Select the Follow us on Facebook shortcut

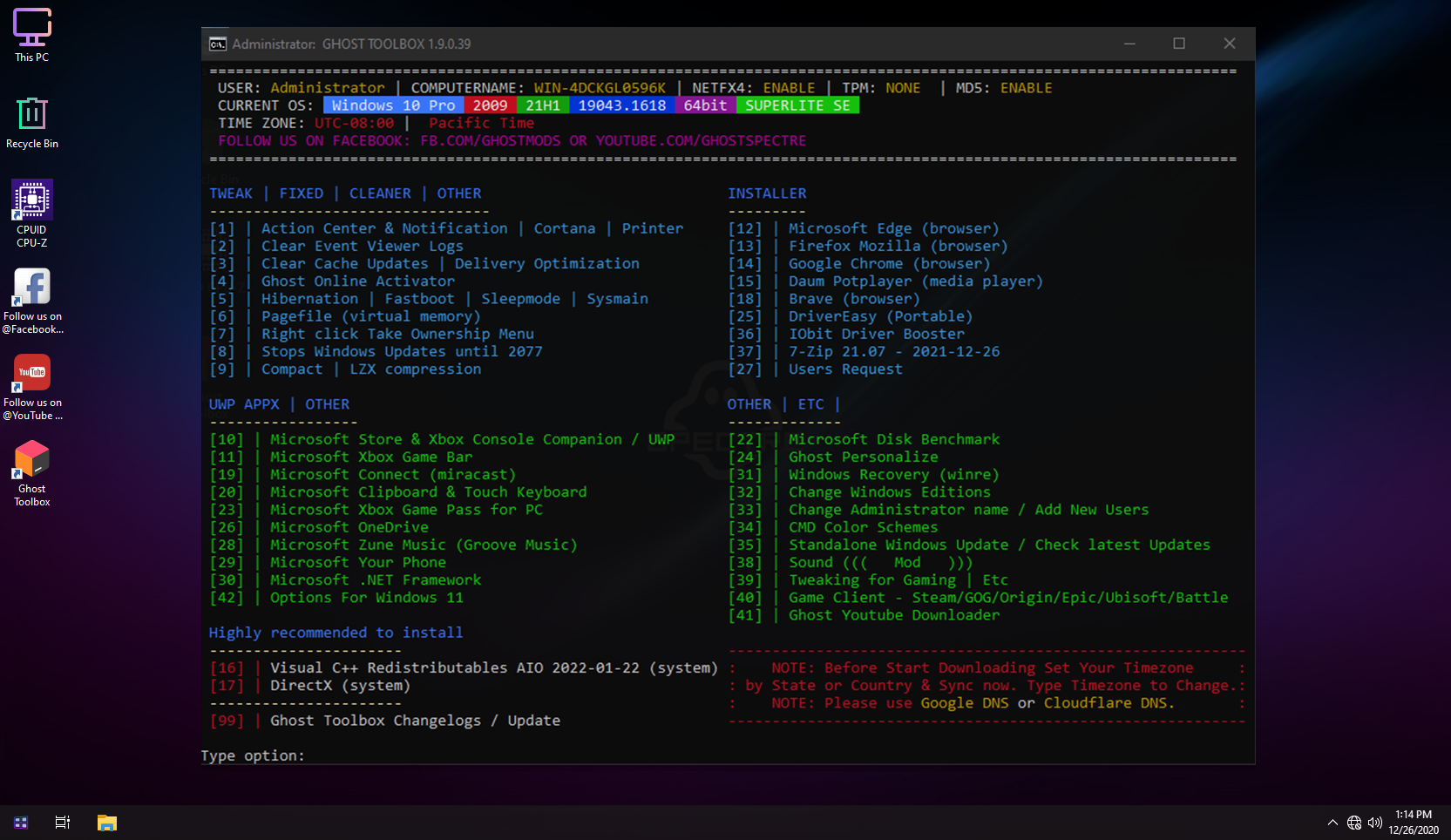coord(32,301)
